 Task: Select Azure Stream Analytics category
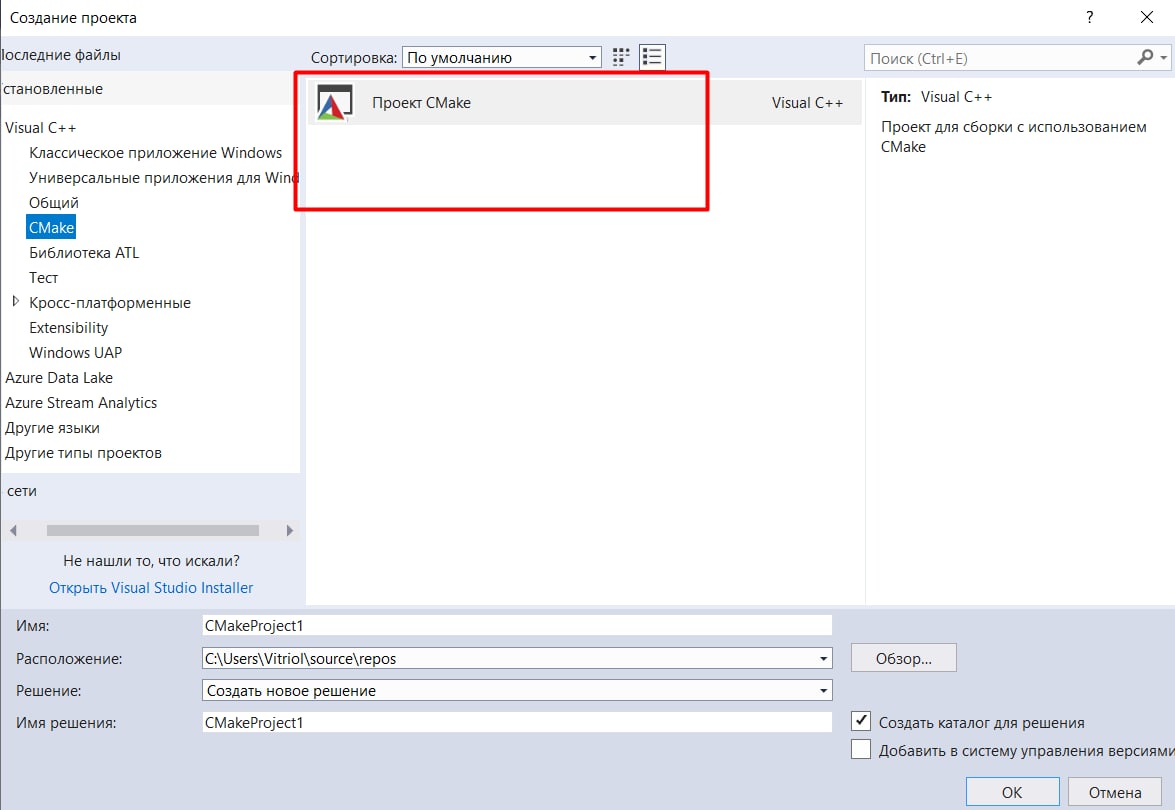81,402
